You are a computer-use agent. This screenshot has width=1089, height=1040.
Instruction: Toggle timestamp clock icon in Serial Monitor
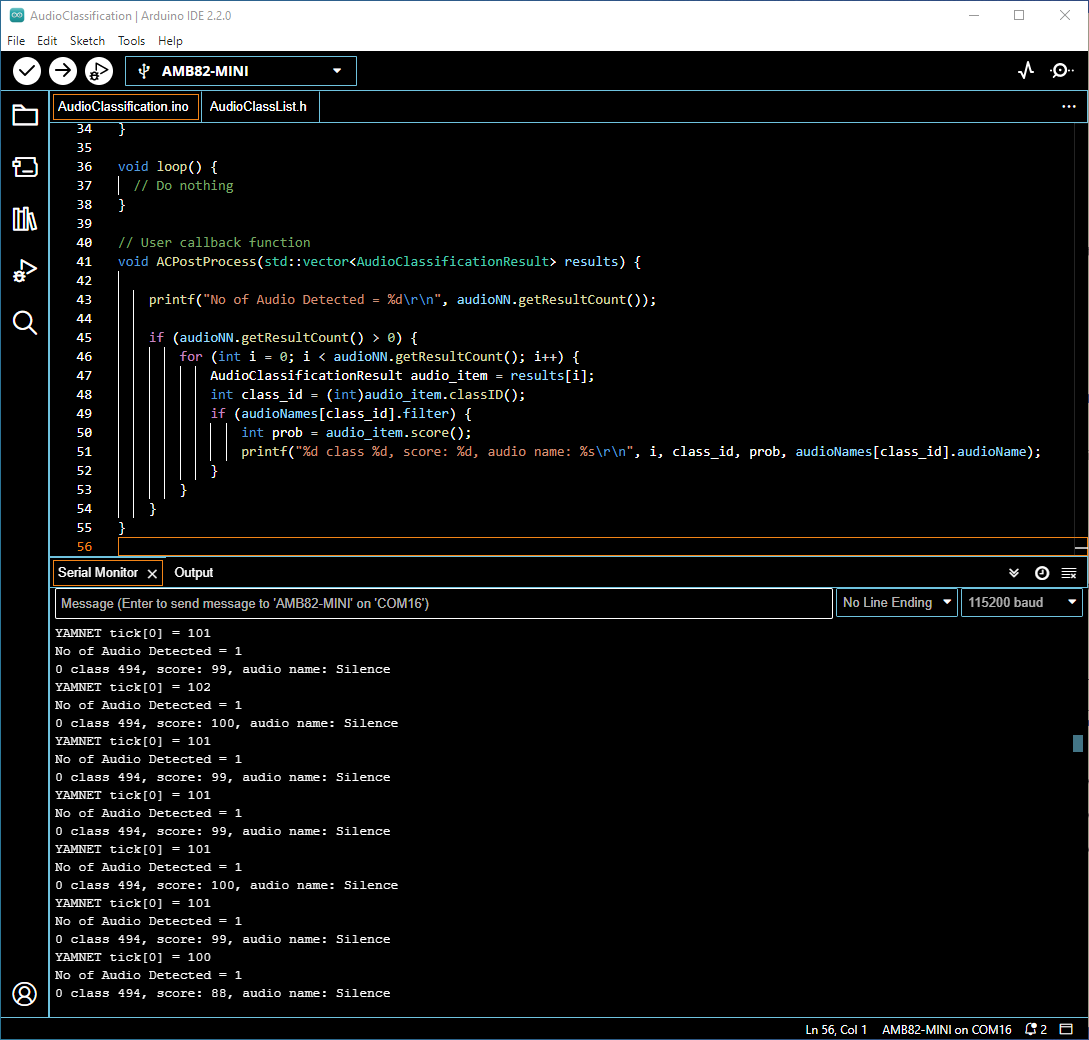(x=1042, y=573)
